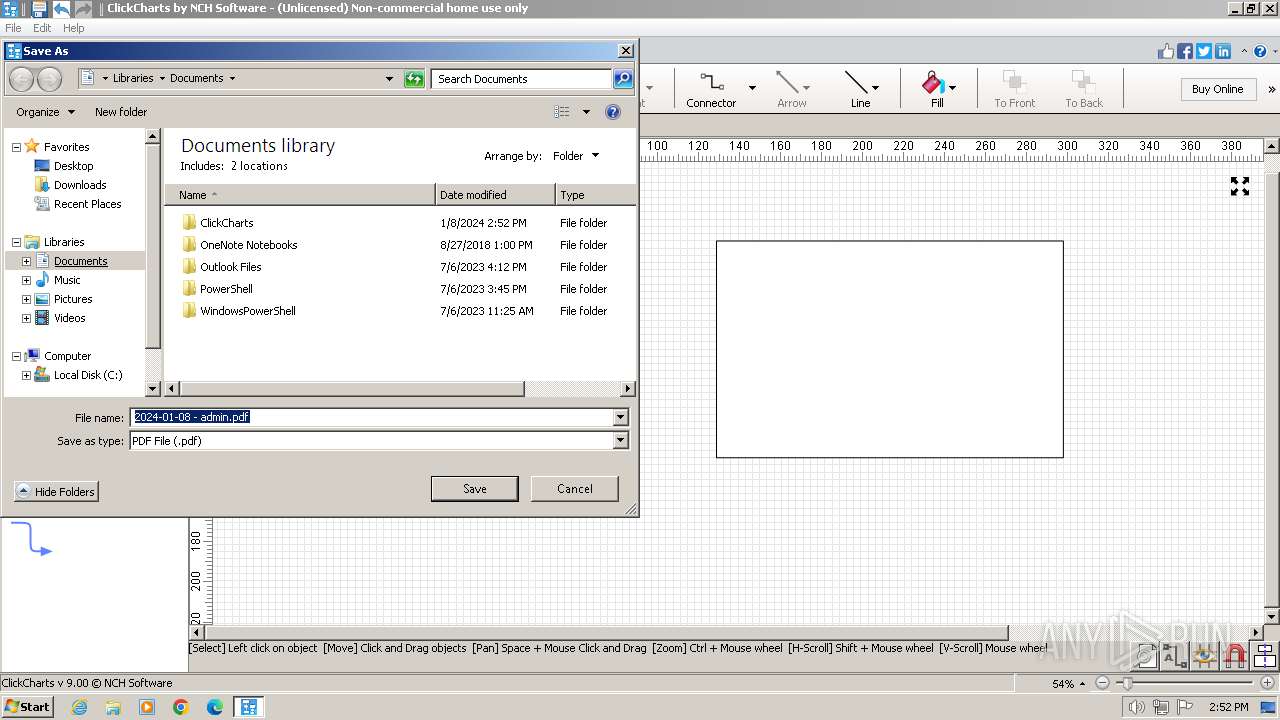Select Downloads in Favorites
This screenshot has height=720, width=1280.
click(80, 185)
